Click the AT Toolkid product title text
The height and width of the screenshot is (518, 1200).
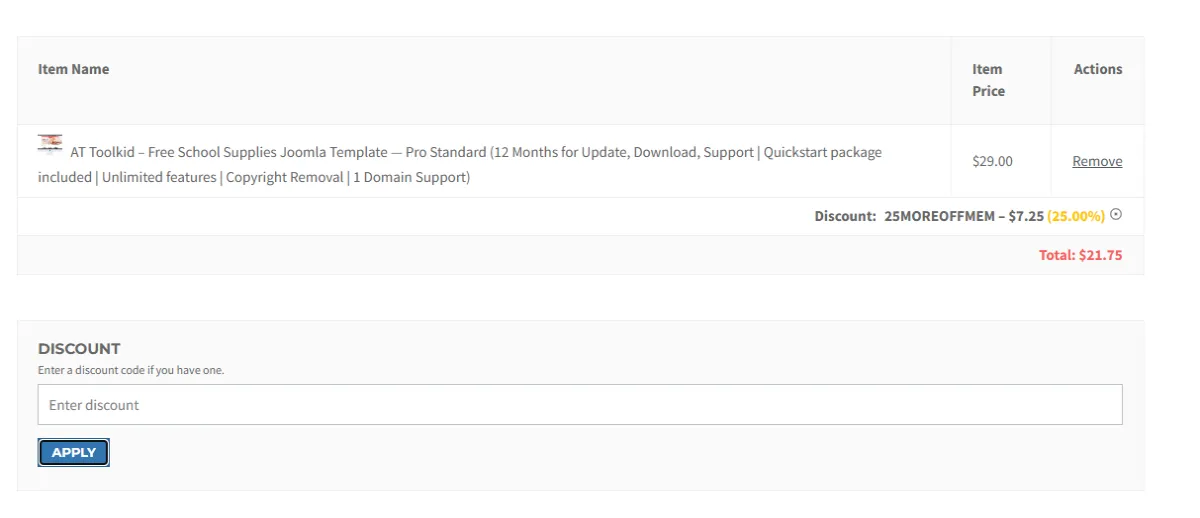tap(228, 153)
